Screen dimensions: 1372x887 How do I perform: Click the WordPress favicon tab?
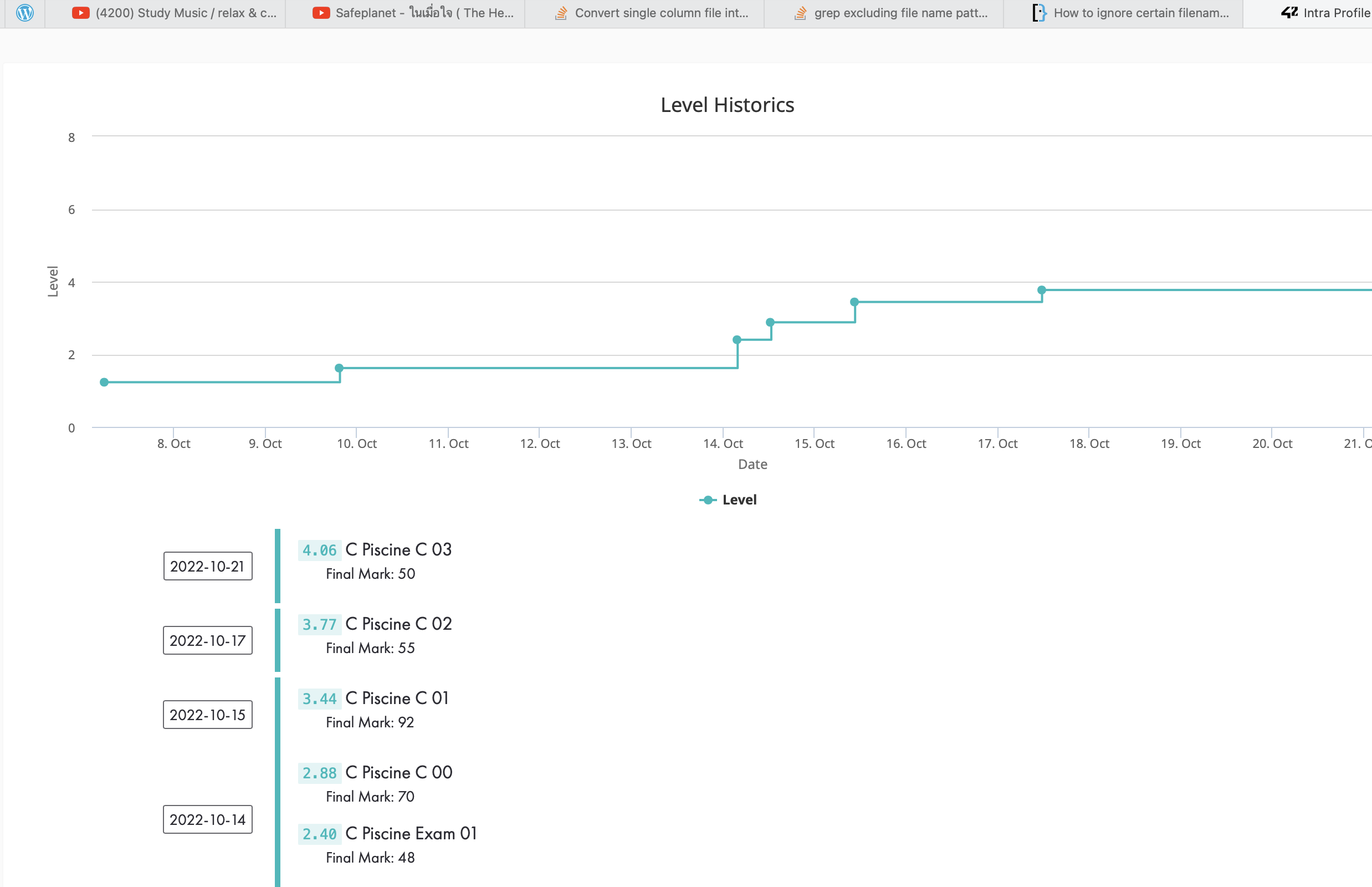pos(25,13)
